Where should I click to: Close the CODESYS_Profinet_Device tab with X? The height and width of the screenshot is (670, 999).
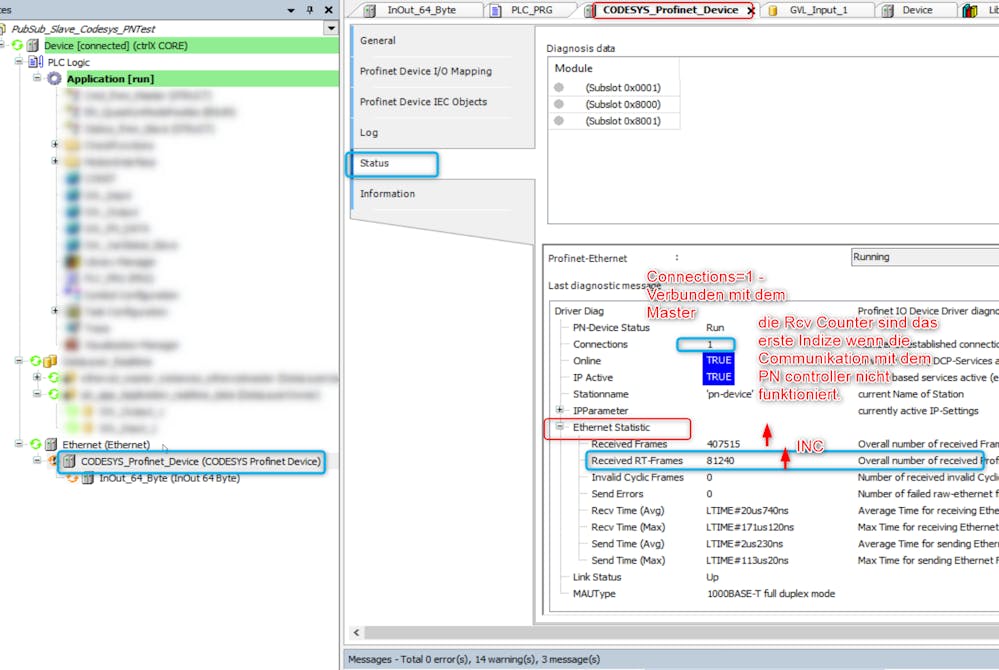[x=750, y=10]
